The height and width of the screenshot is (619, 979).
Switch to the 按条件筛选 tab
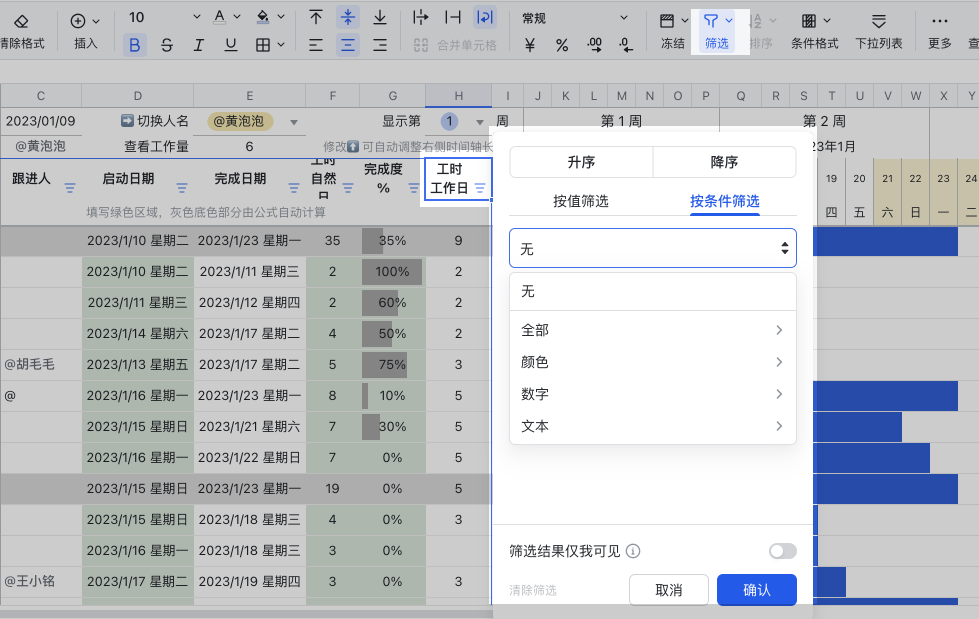point(725,201)
